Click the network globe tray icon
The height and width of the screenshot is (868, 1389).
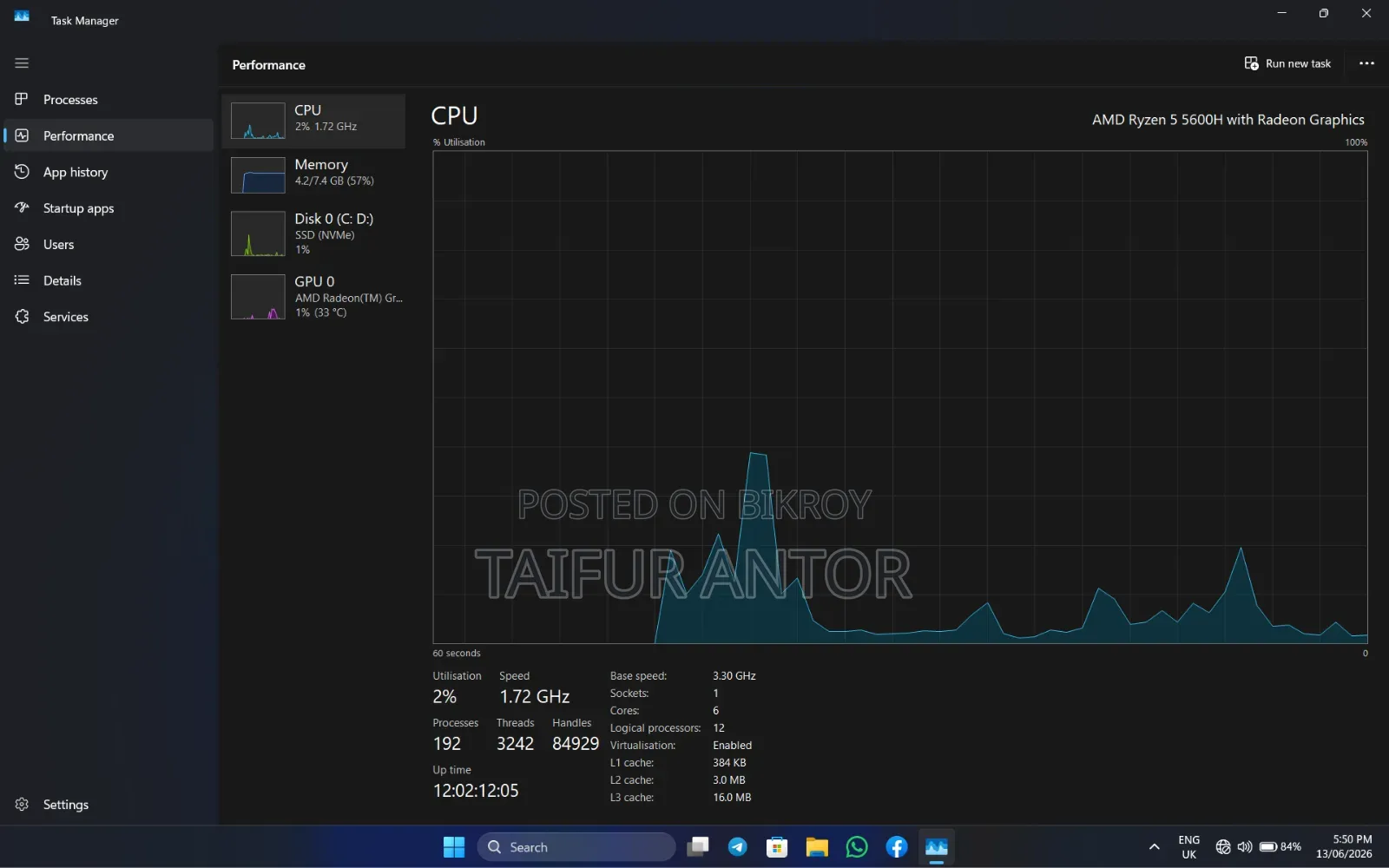tap(1223, 847)
